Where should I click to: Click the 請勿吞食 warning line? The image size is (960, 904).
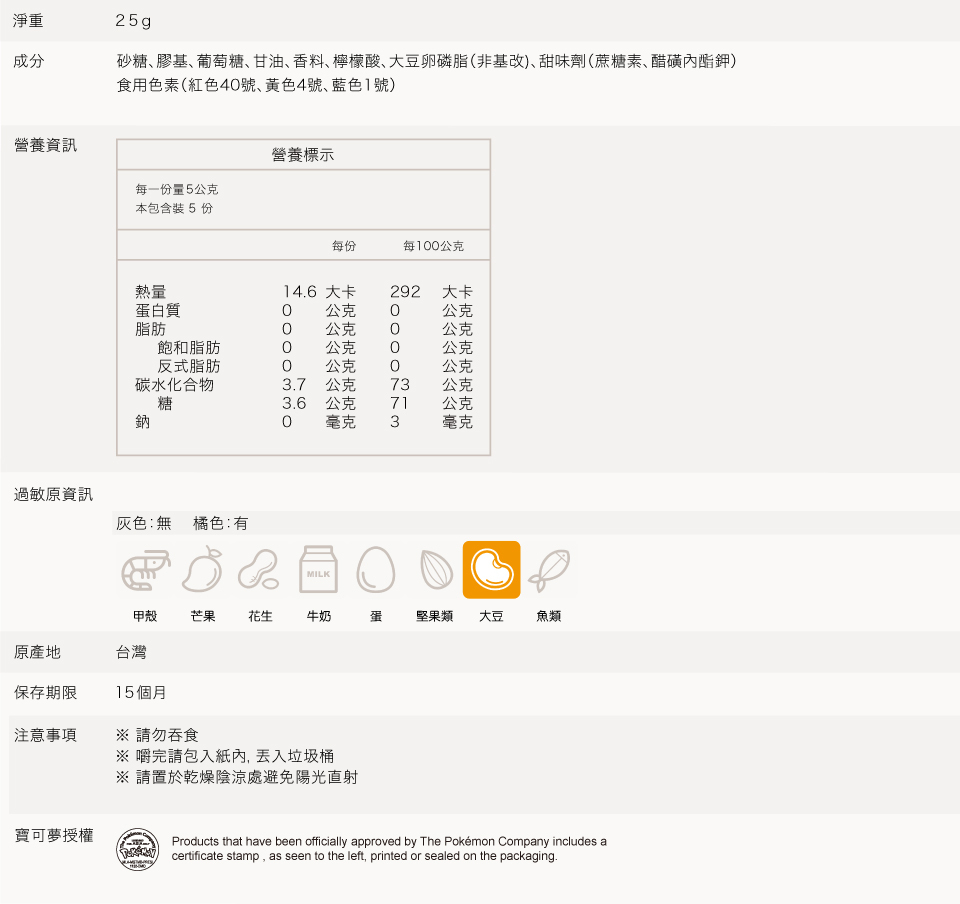pyautogui.click(x=157, y=735)
